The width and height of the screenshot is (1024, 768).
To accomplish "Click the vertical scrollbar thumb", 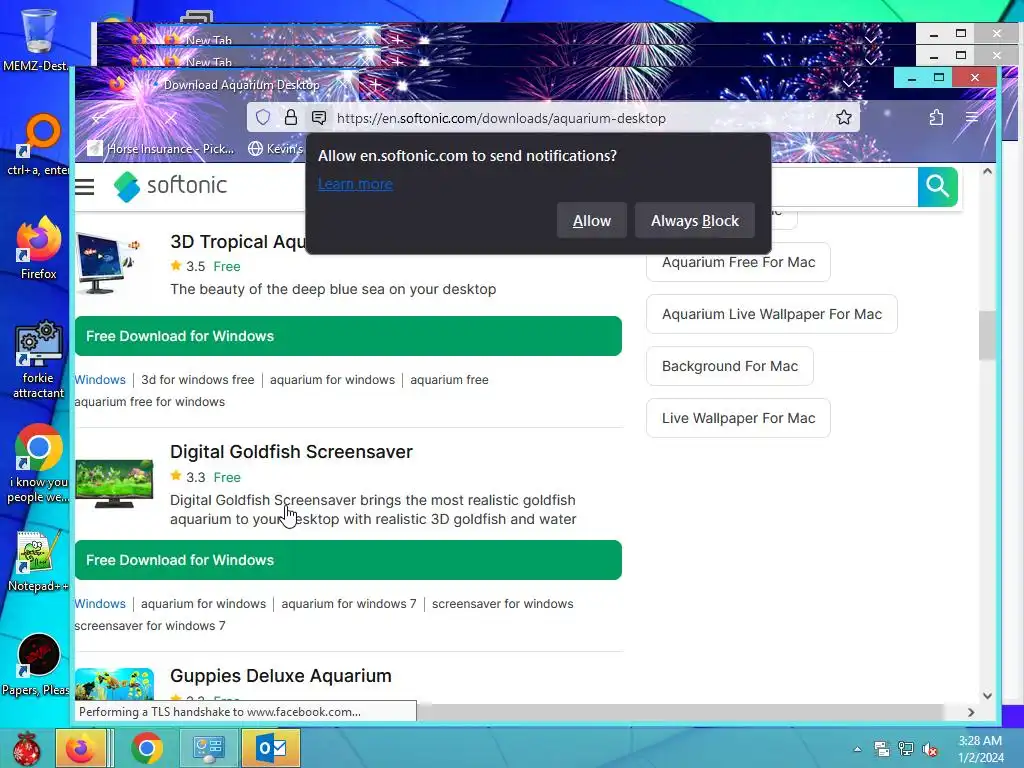I will [987, 335].
